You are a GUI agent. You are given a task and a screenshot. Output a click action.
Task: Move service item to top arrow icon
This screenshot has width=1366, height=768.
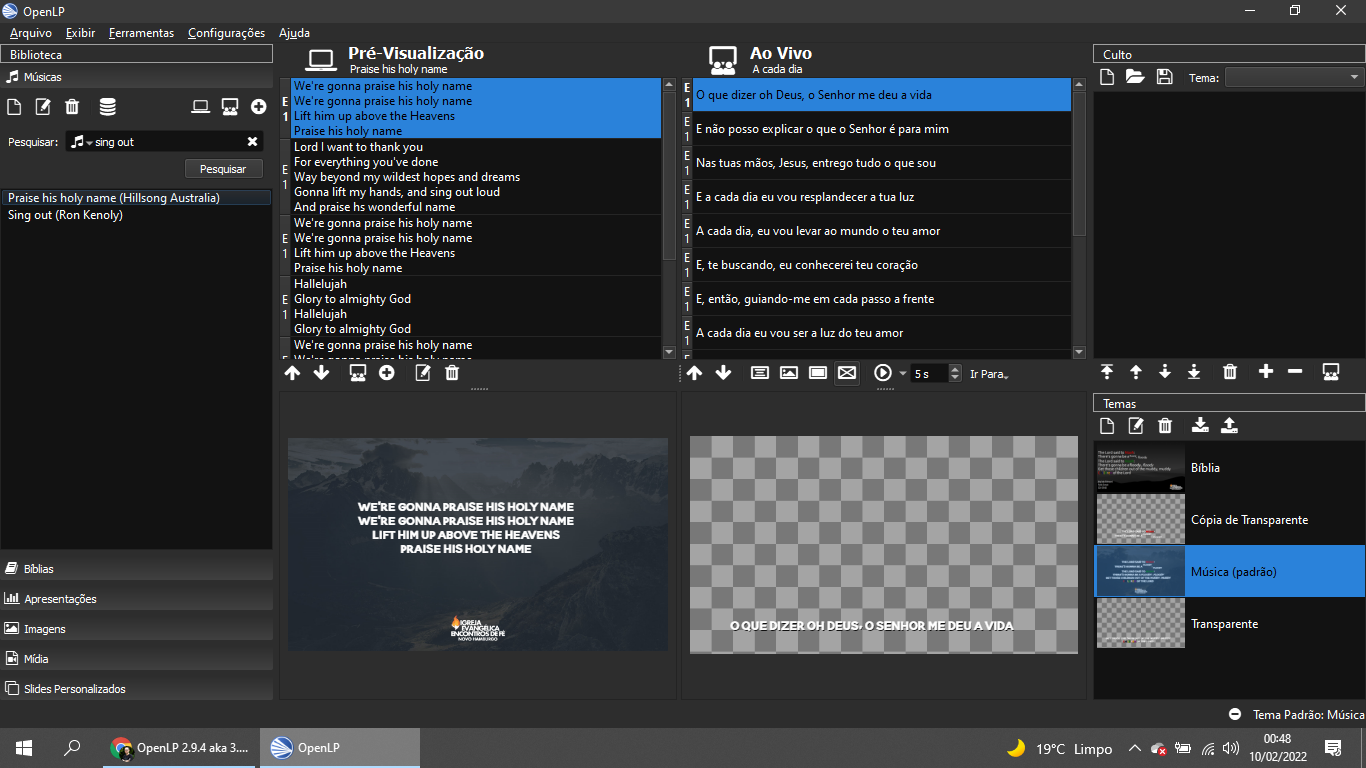point(1107,372)
